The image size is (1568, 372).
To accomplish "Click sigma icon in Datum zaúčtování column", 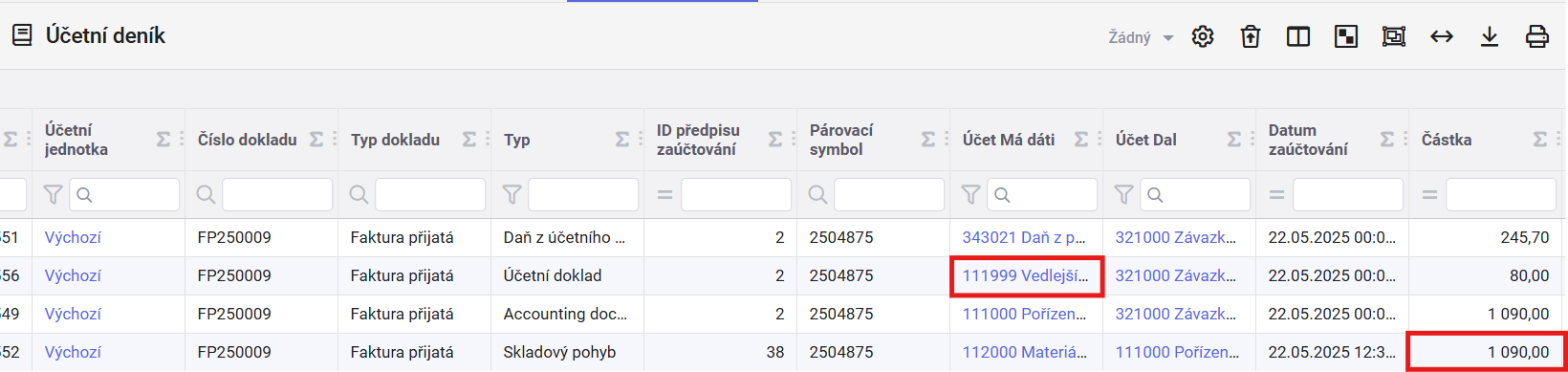I will [1387, 140].
